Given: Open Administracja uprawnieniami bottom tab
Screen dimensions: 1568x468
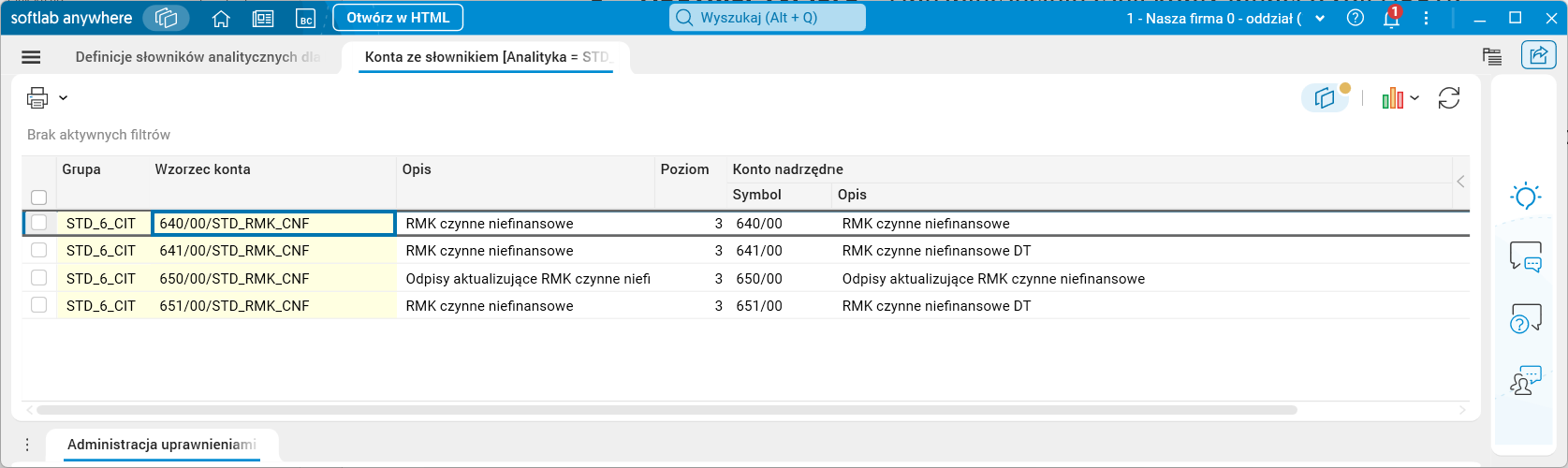Looking at the screenshot, I should [162, 445].
